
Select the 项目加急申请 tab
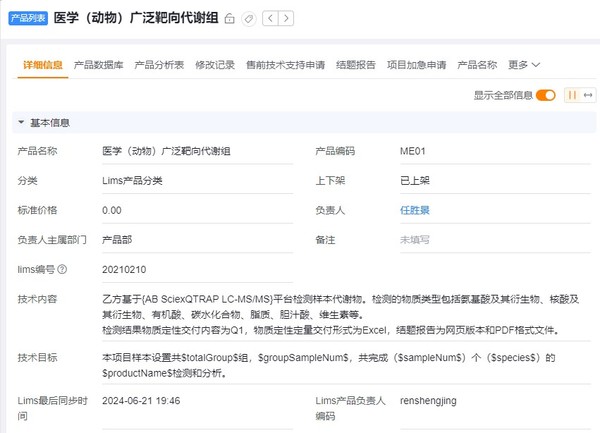(417, 65)
